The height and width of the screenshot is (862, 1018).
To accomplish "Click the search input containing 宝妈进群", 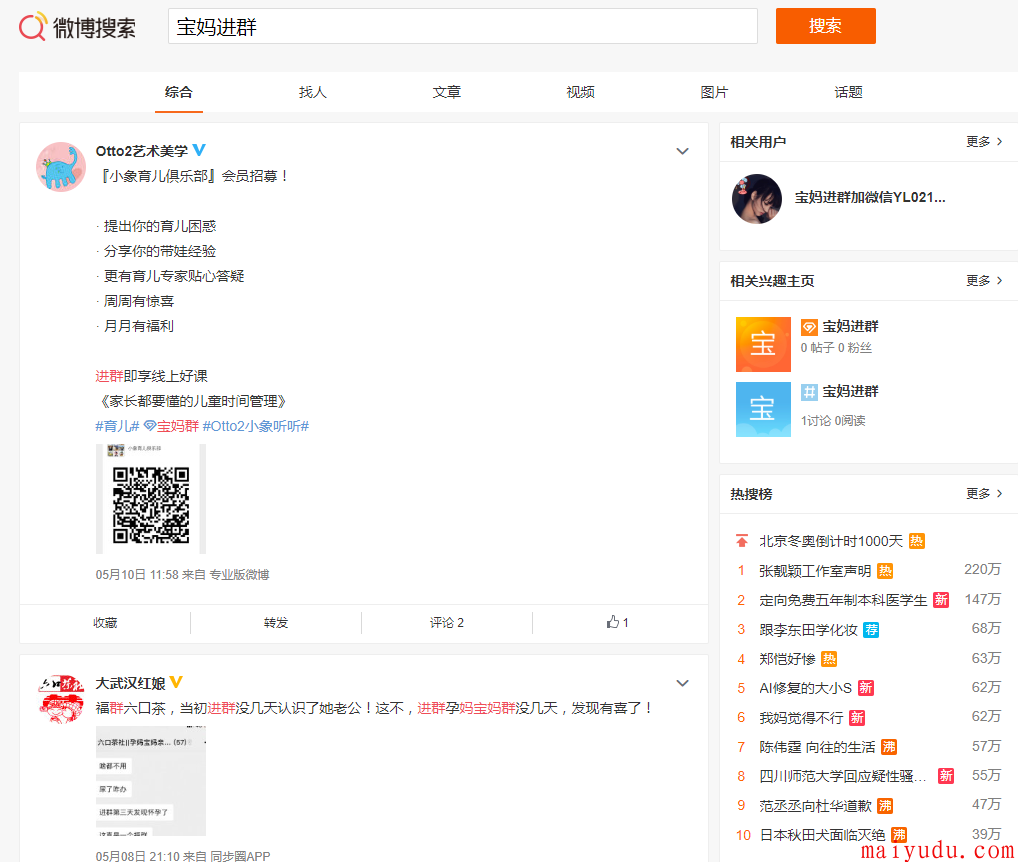I will coord(462,27).
